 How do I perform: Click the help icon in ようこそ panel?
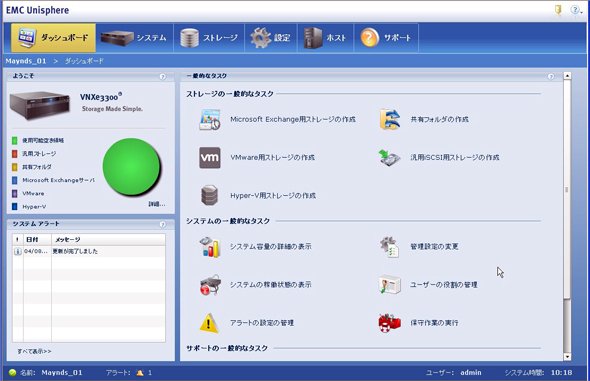click(163, 76)
